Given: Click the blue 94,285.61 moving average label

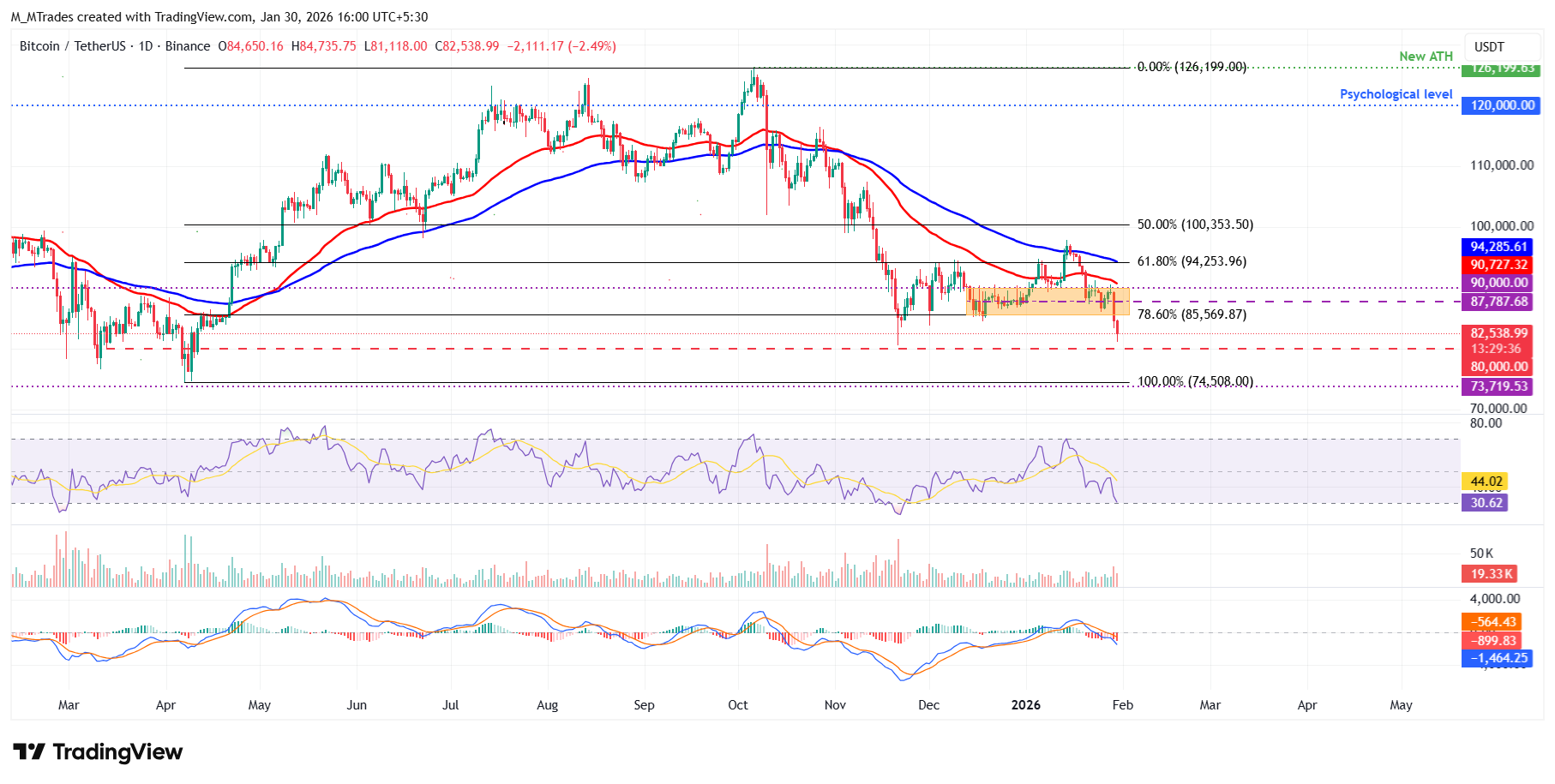Looking at the screenshot, I should (1498, 247).
